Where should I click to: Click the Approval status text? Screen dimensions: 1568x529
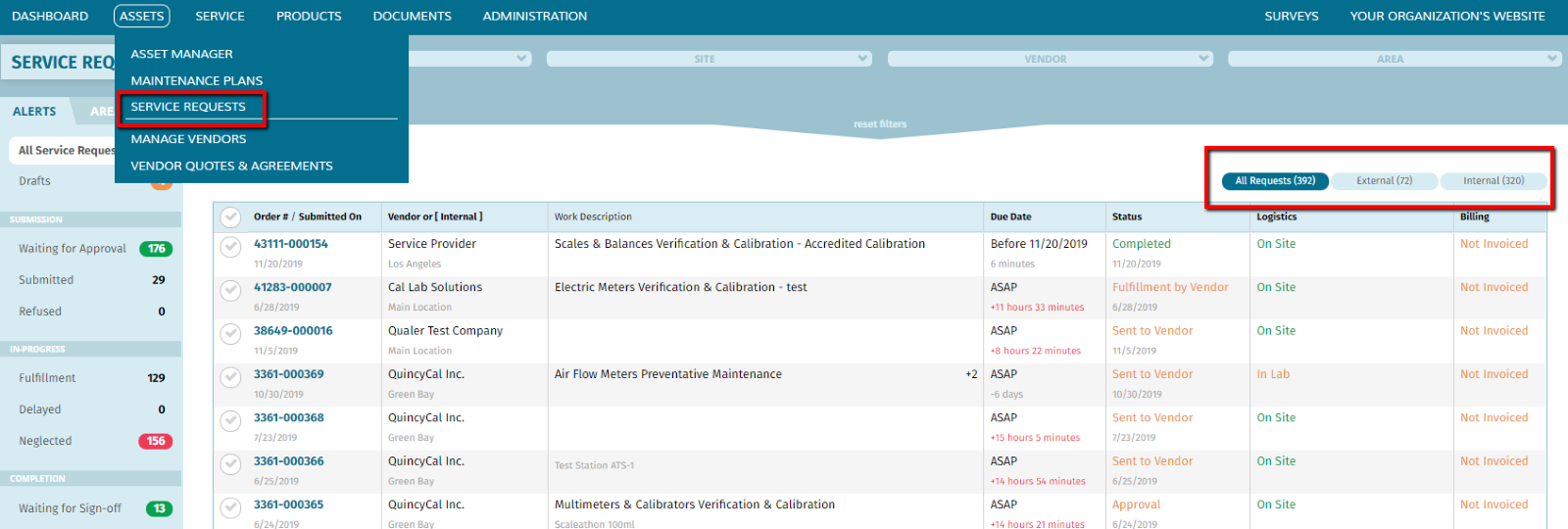(x=1137, y=505)
